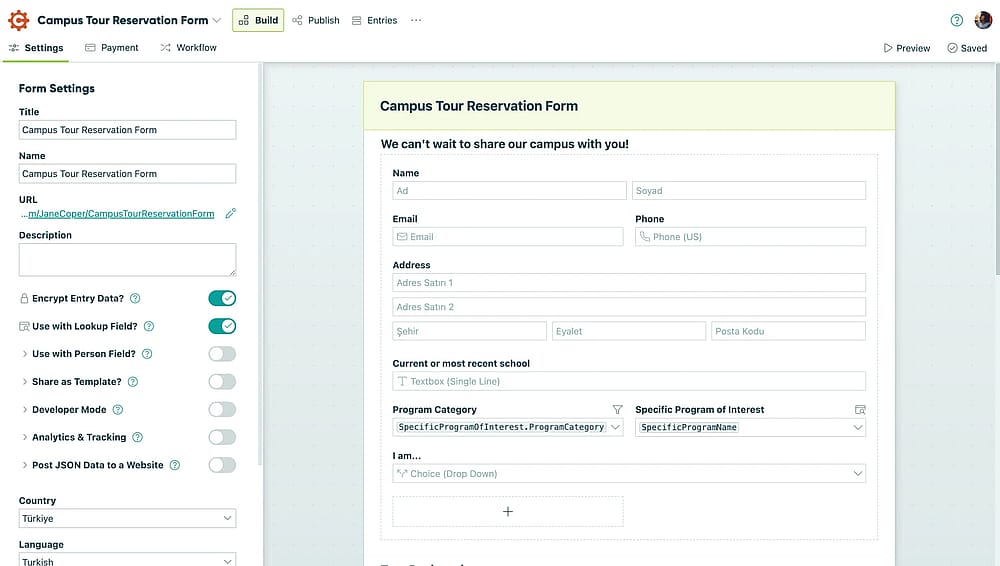Image resolution: width=1000 pixels, height=566 pixels.
Task: Click the Ad first name field
Action: [510, 191]
